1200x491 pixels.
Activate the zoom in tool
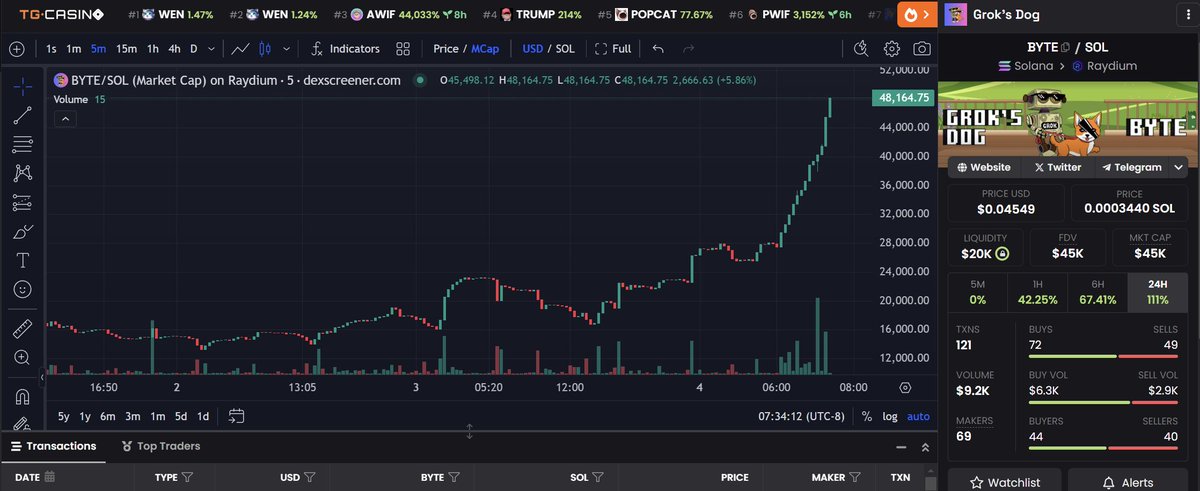(22, 357)
